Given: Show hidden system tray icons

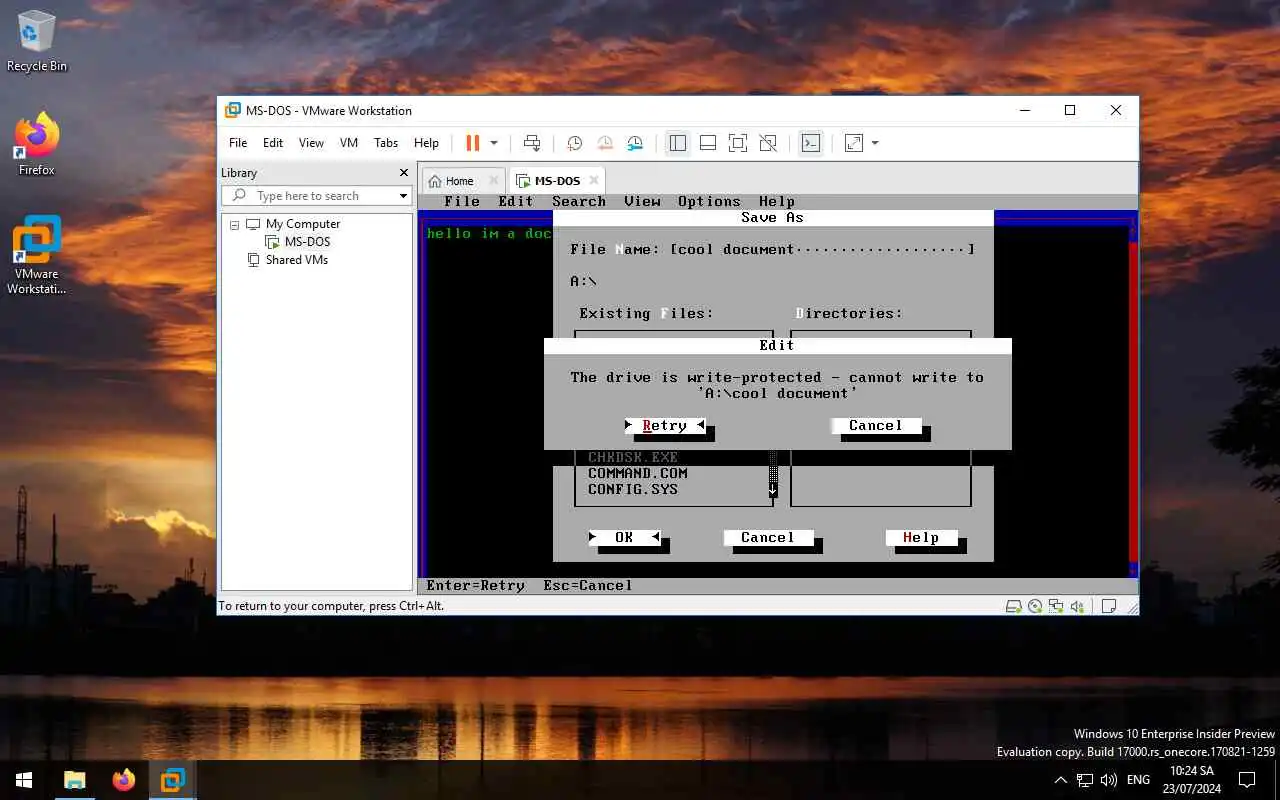Looking at the screenshot, I should pyautogui.click(x=1061, y=780).
